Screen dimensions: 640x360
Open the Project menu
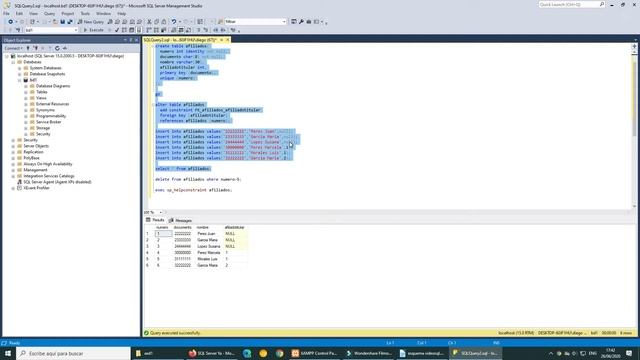click(x=68, y=13)
